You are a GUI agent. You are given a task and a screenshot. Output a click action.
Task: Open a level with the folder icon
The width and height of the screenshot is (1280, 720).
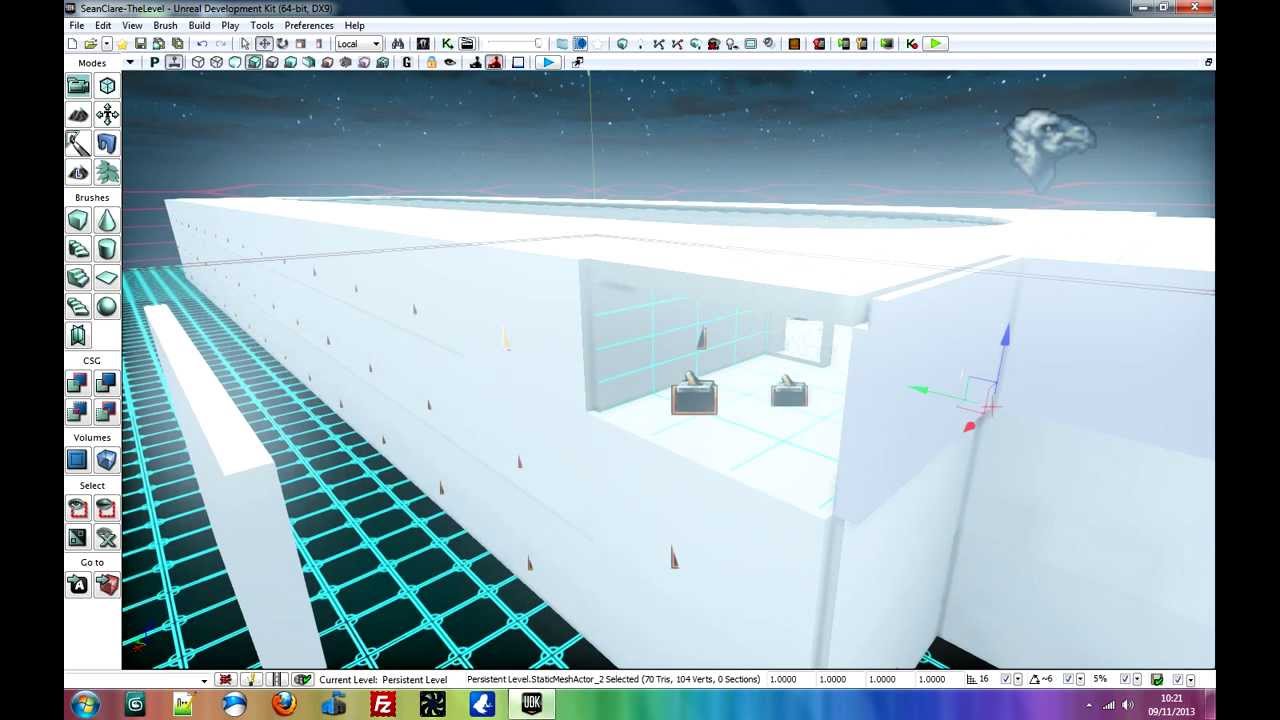pos(90,44)
